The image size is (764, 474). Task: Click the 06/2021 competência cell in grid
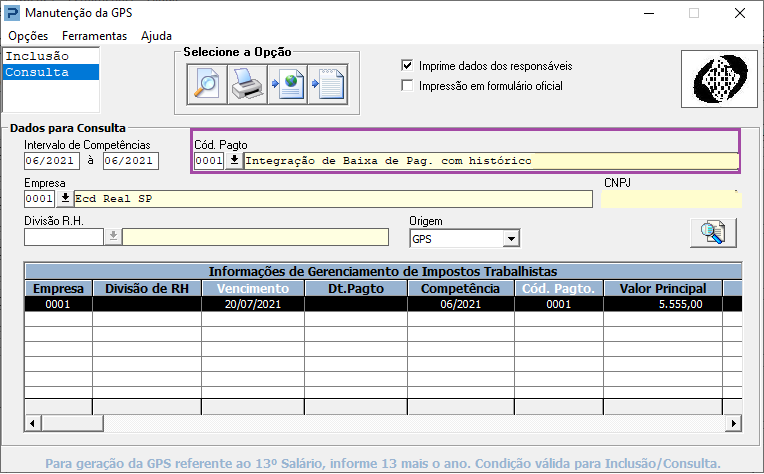click(x=460, y=304)
